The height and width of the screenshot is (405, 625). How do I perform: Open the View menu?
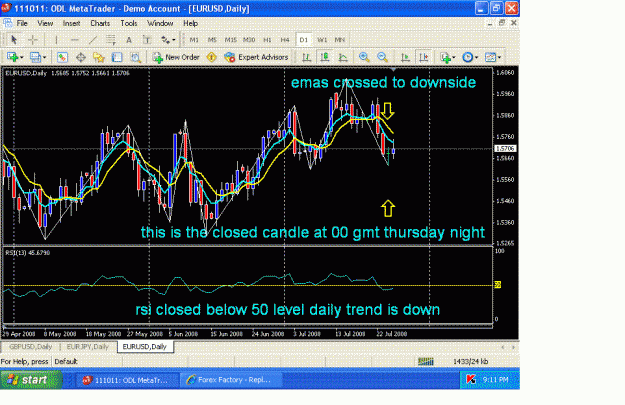45,24
